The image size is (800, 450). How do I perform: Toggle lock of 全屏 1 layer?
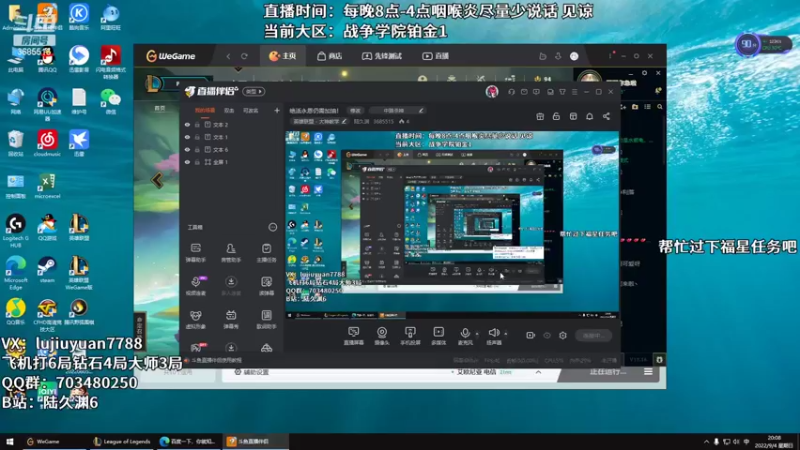point(197,162)
